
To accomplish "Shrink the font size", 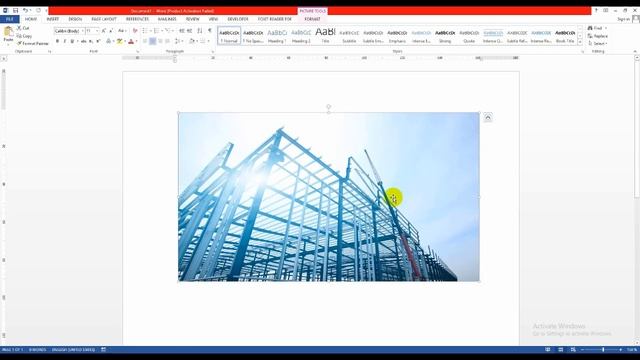I will coord(111,31).
